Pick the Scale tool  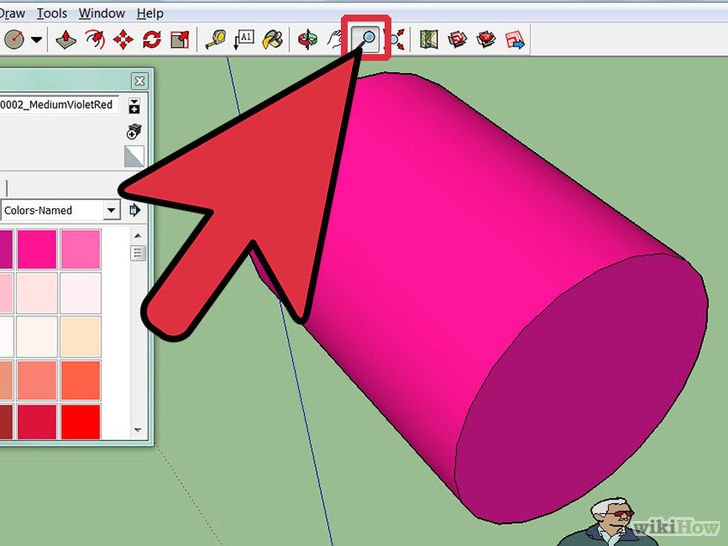click(180, 40)
